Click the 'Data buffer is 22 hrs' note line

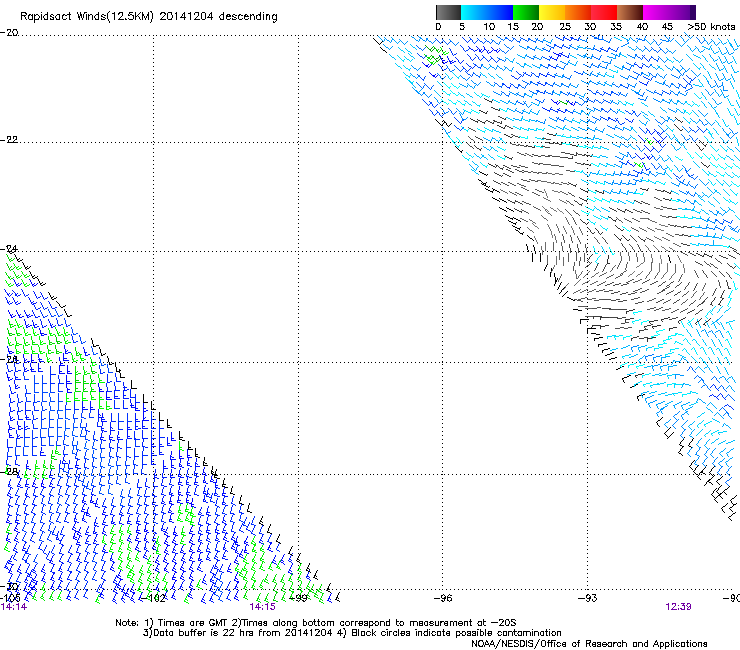click(352, 633)
